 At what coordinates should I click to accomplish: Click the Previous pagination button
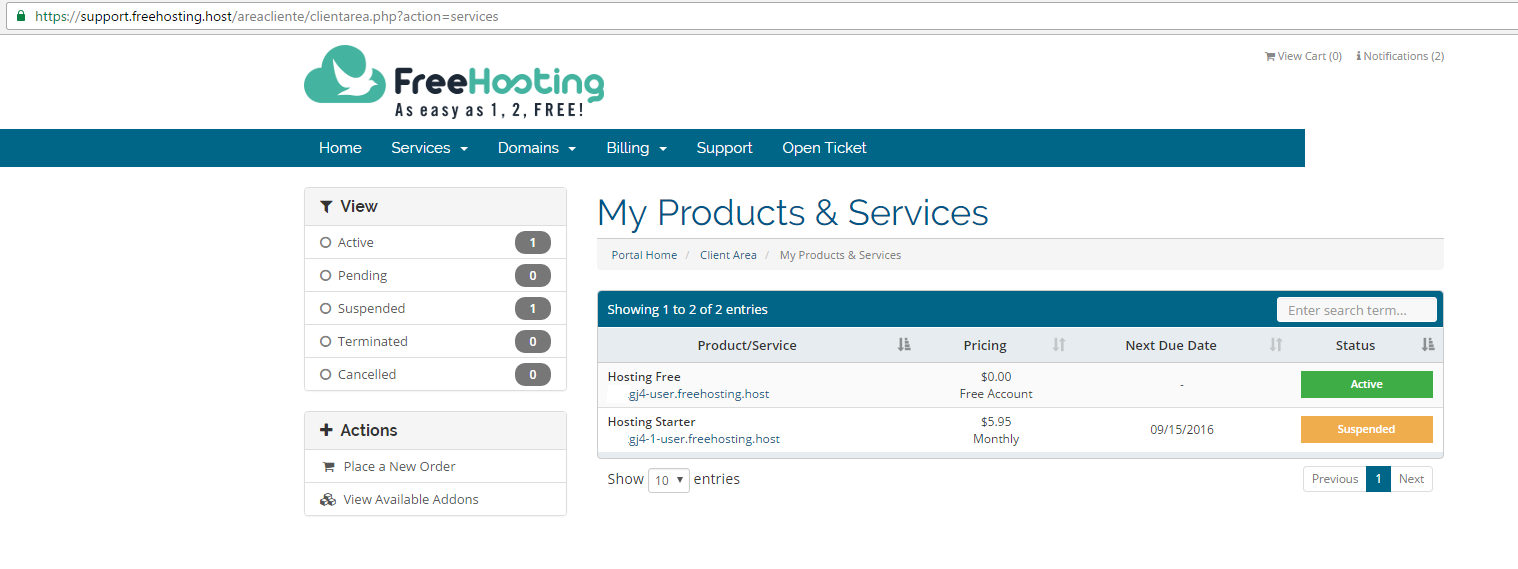coord(1334,479)
